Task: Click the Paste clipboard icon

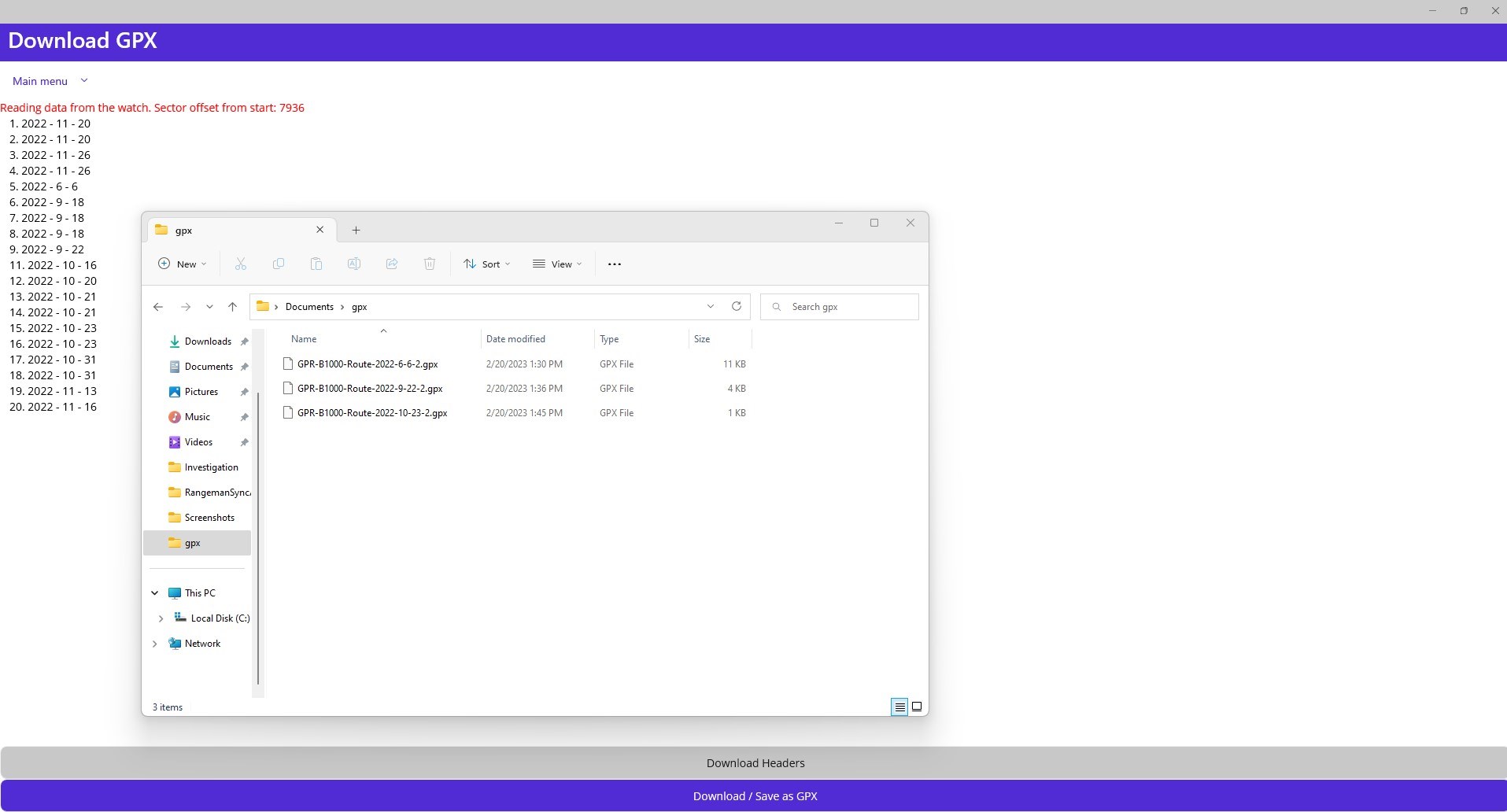Action: click(x=316, y=264)
